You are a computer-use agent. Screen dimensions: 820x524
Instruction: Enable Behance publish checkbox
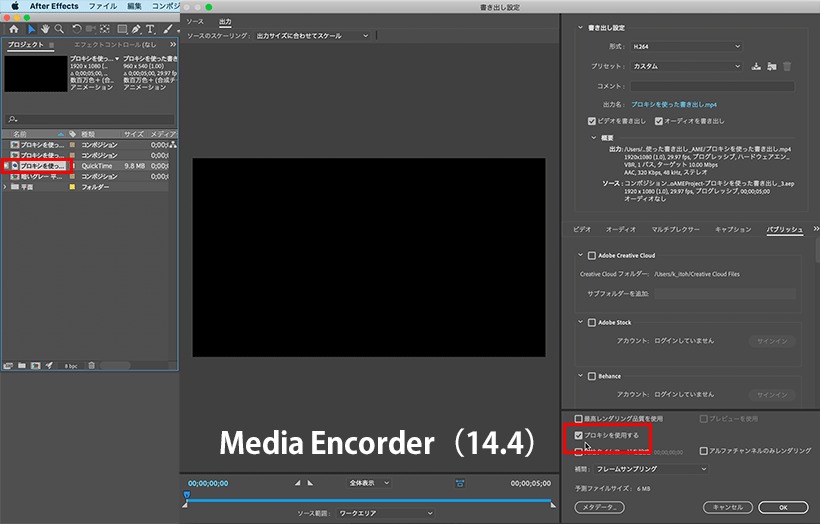coord(592,376)
